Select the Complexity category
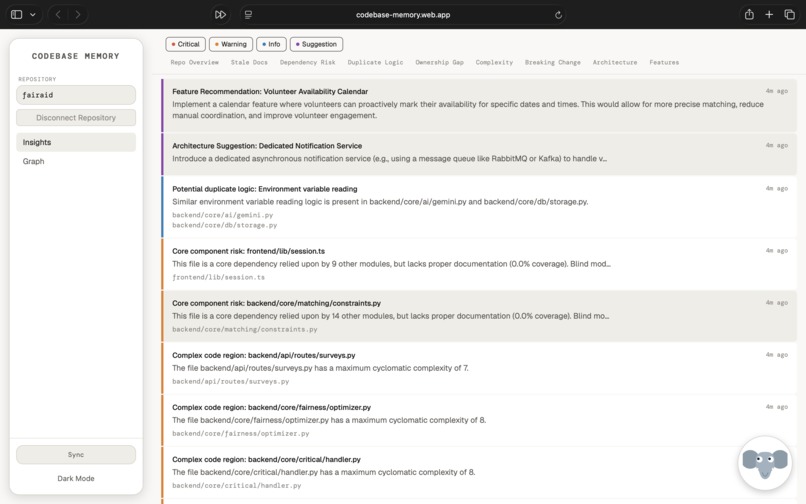806x504 pixels. [494, 62]
